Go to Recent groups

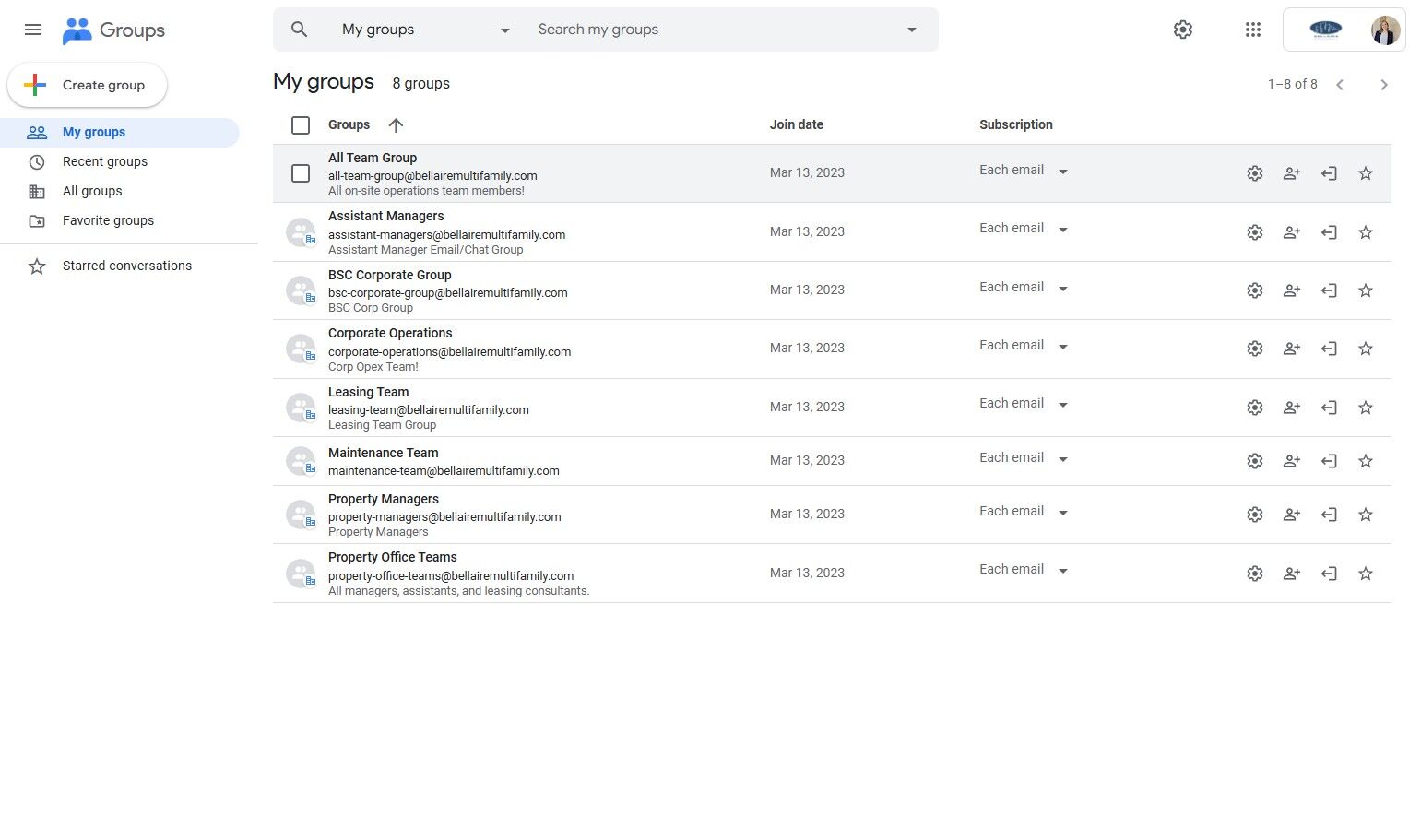click(x=105, y=161)
